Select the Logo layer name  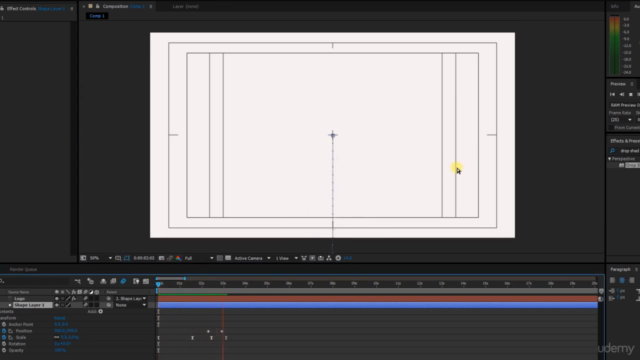[x=20, y=299]
